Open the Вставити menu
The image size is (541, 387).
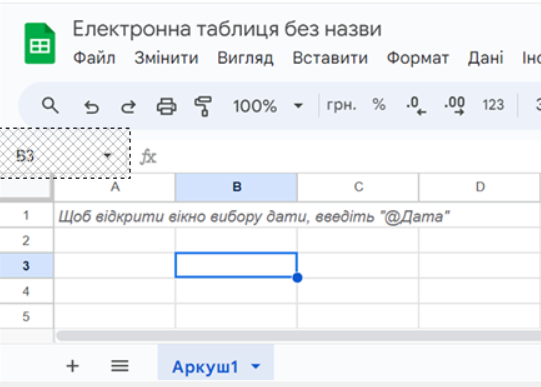[x=330, y=58]
